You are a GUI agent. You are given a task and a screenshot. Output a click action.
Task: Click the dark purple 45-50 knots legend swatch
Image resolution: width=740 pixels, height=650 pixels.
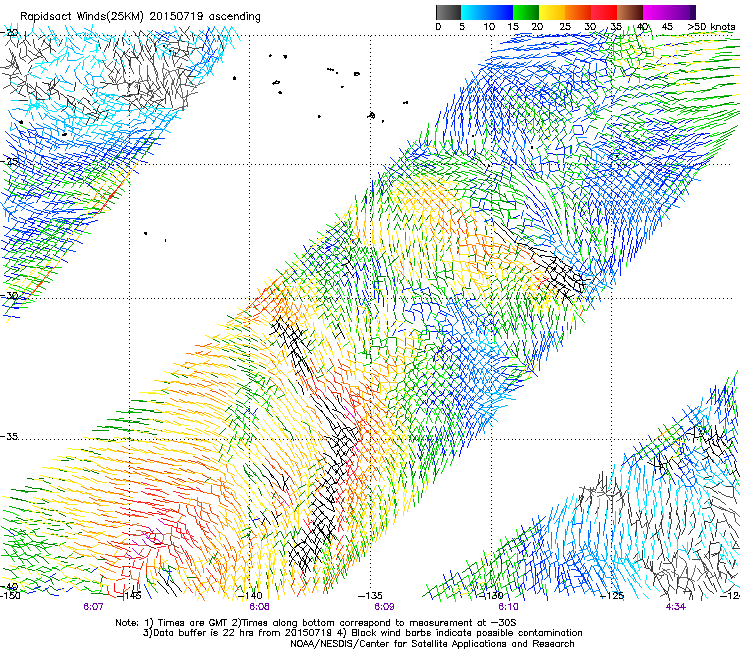click(682, 12)
